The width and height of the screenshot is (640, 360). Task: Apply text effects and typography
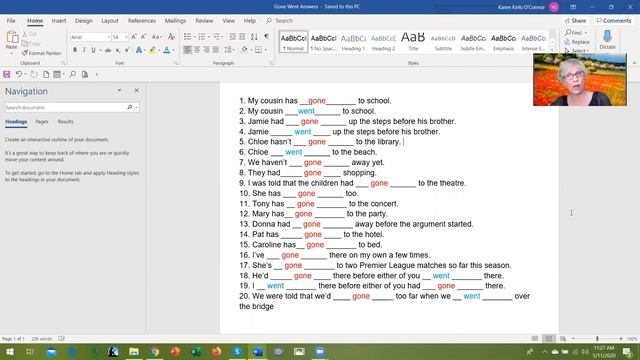139,50
